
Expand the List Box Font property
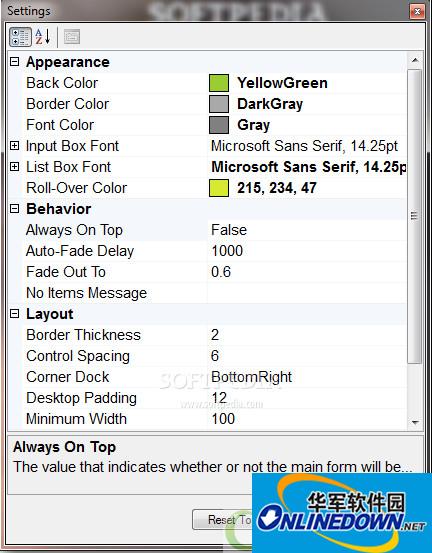pos(14,166)
